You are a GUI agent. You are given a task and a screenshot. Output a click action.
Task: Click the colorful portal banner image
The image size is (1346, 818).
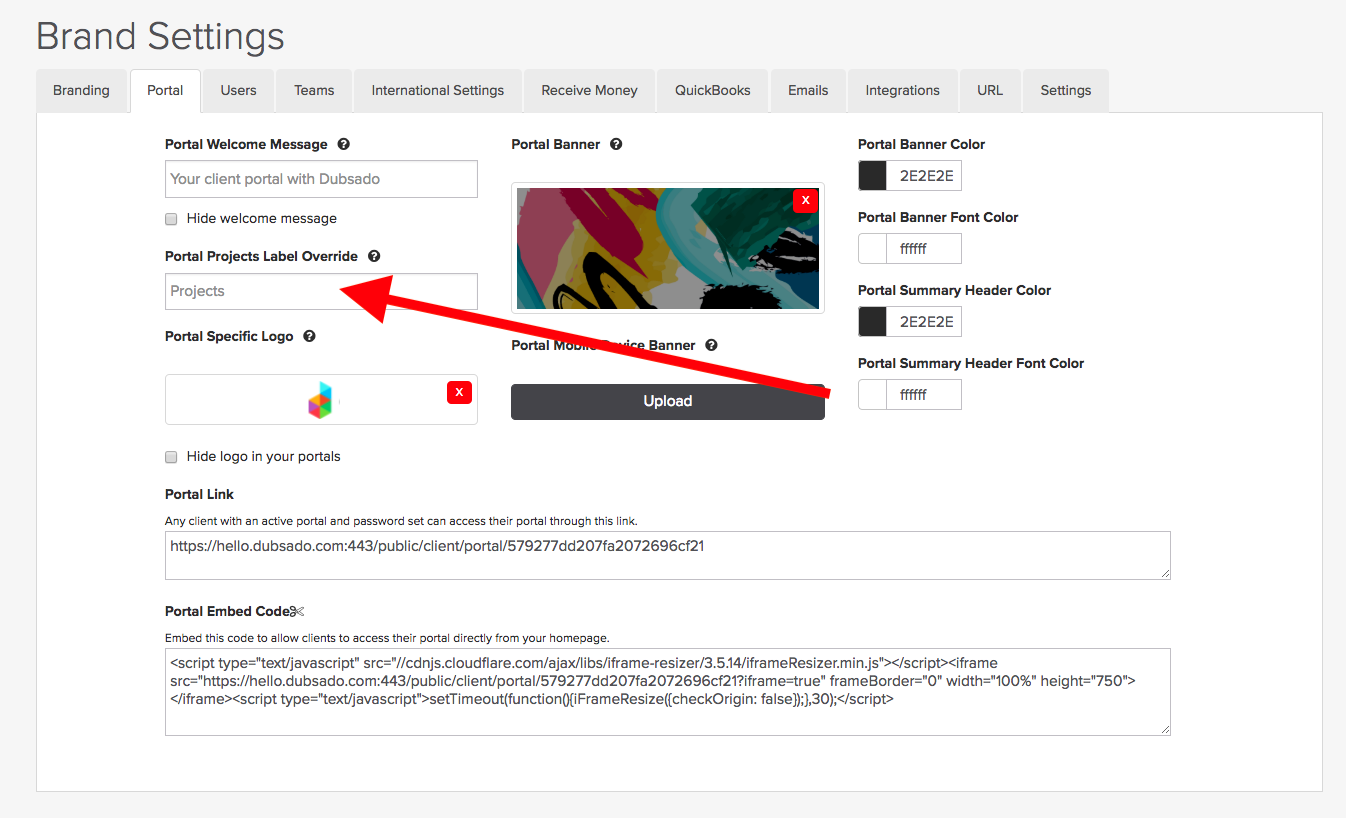click(x=668, y=248)
